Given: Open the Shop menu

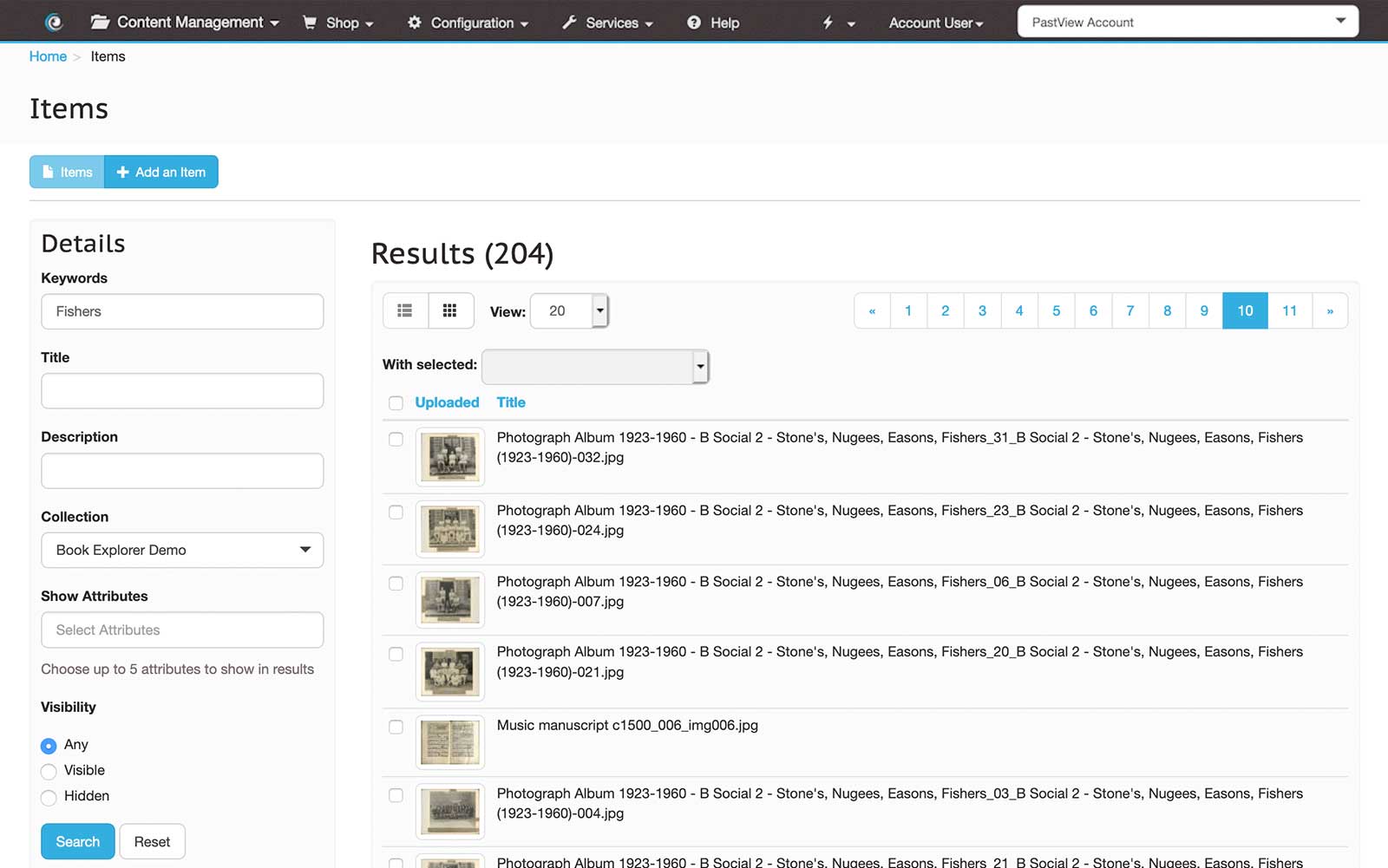Looking at the screenshot, I should coord(337,23).
